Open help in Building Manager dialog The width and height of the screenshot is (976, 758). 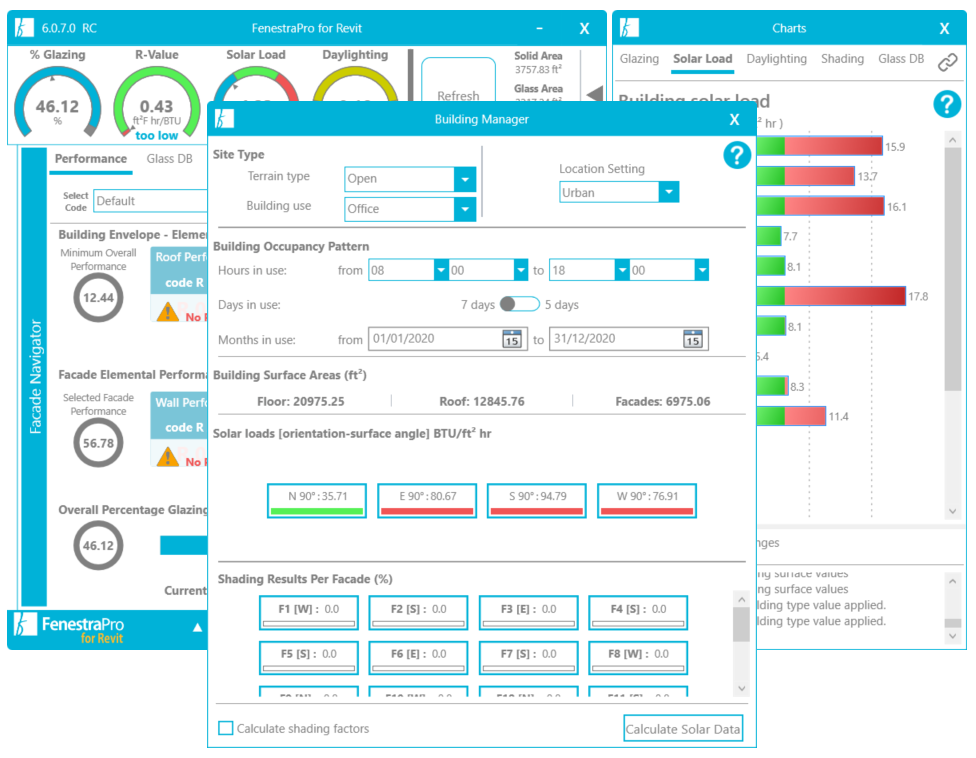[736, 155]
